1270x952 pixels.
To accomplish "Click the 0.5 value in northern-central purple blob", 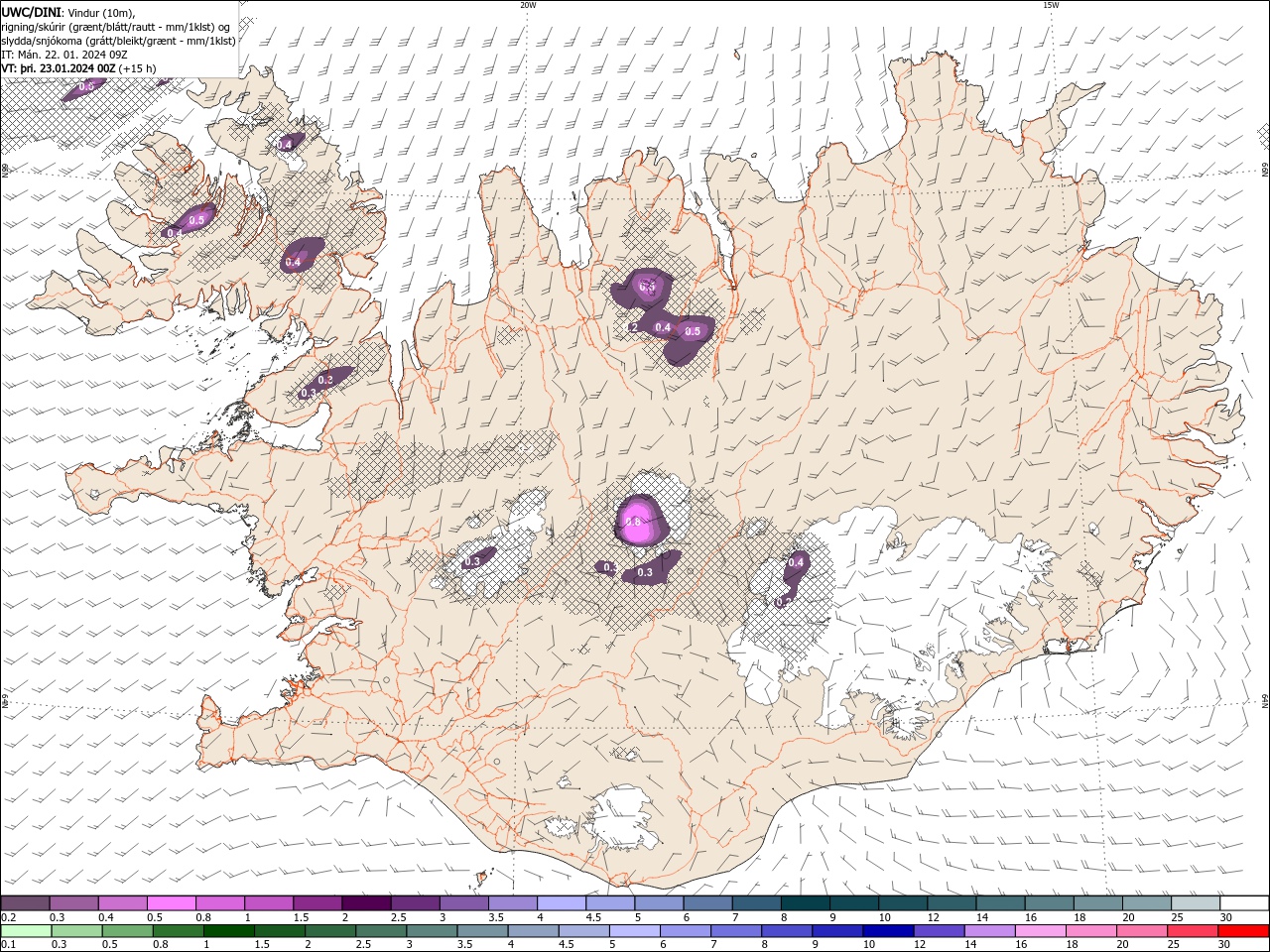I will [x=693, y=331].
